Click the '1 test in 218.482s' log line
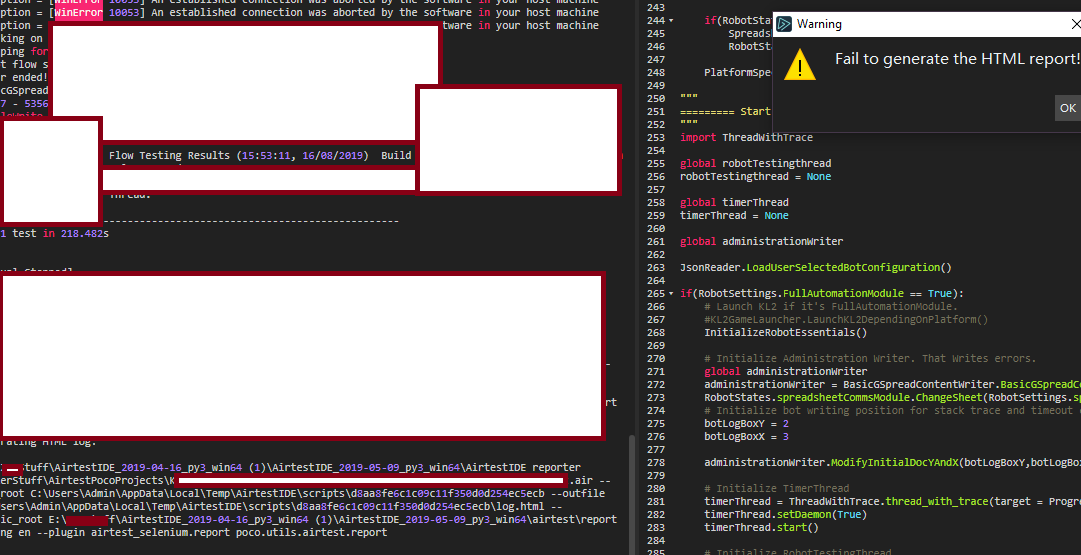1081x555 pixels. pos(54,234)
